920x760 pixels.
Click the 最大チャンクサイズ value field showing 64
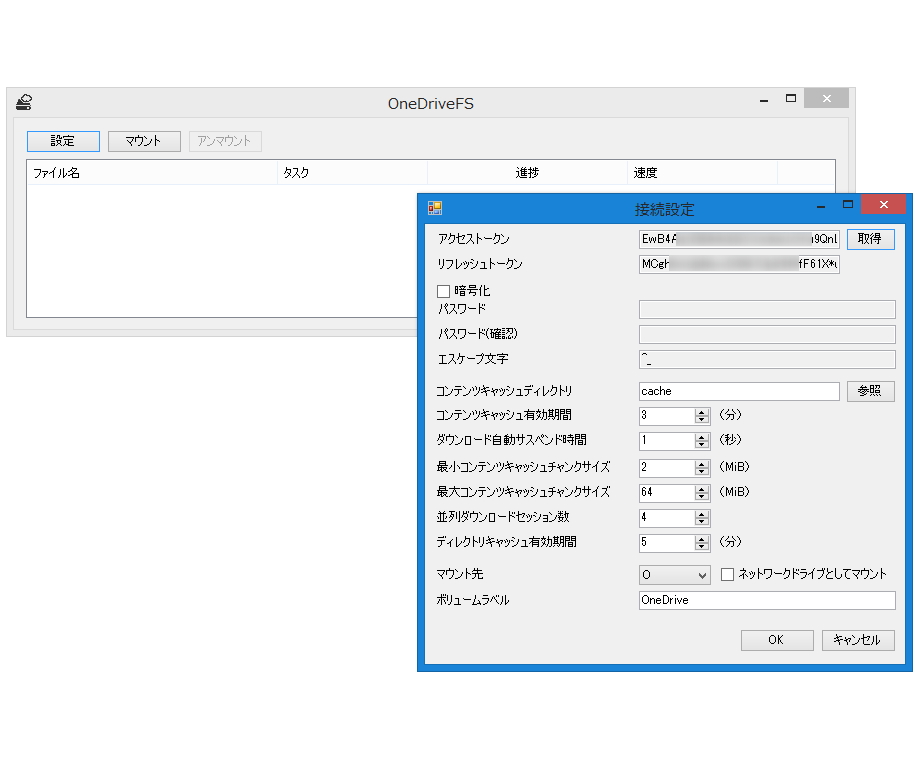(667, 492)
